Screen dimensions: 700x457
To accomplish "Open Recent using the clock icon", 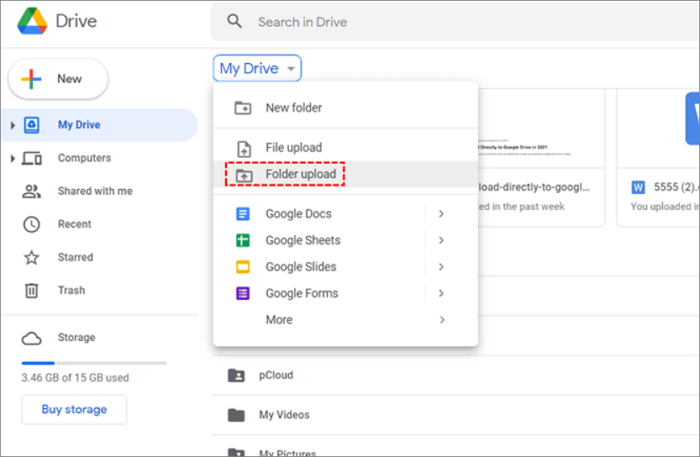I will click(32, 224).
